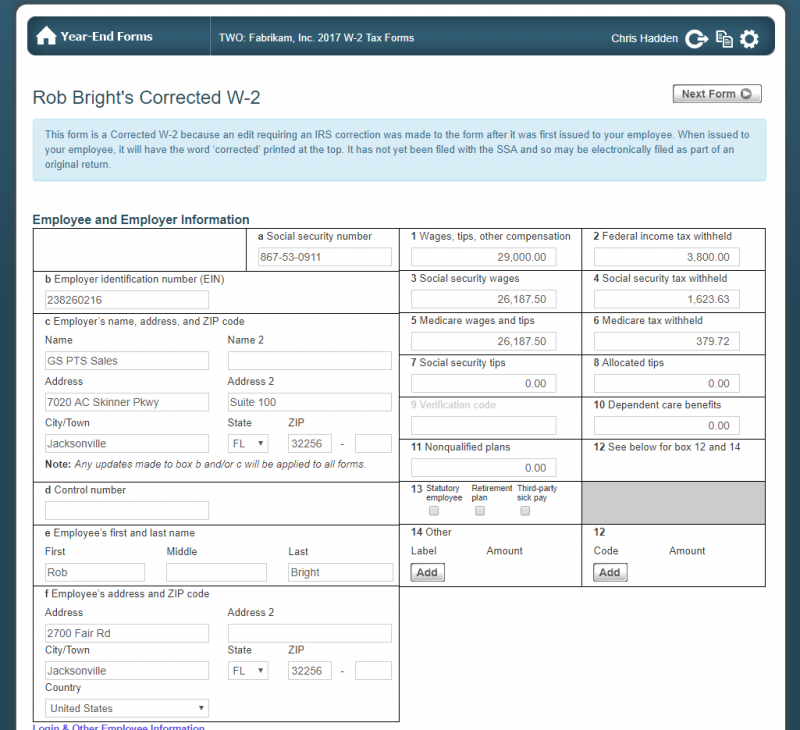This screenshot has width=800, height=730.
Task: Click the 'Rob Bright's Corrected W-2' heading
Action: pyautogui.click(x=146, y=97)
